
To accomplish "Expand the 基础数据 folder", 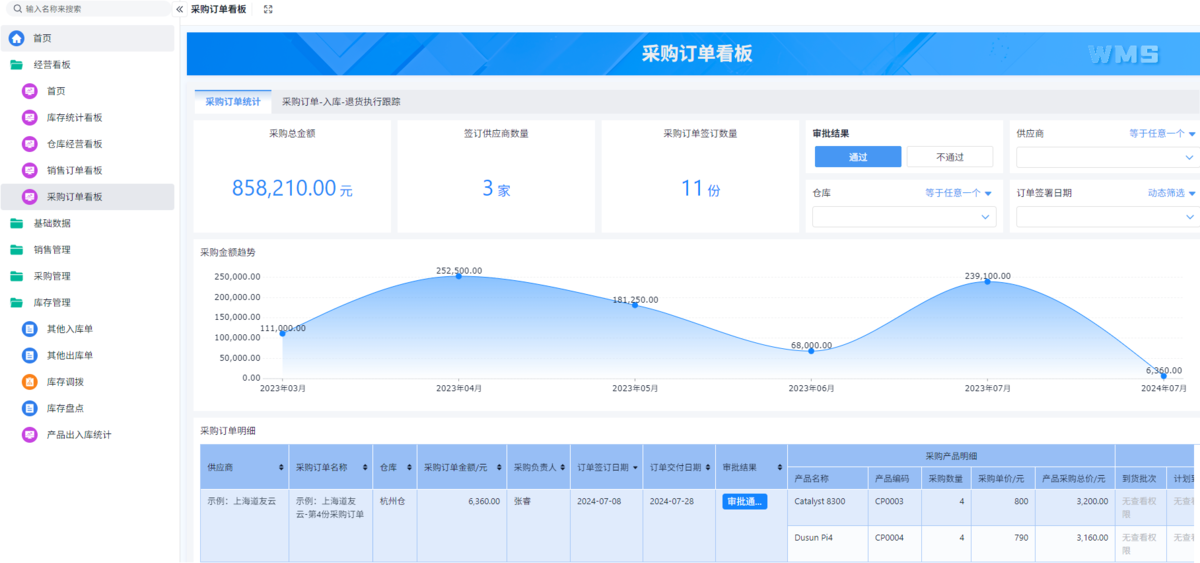I will point(52,223).
